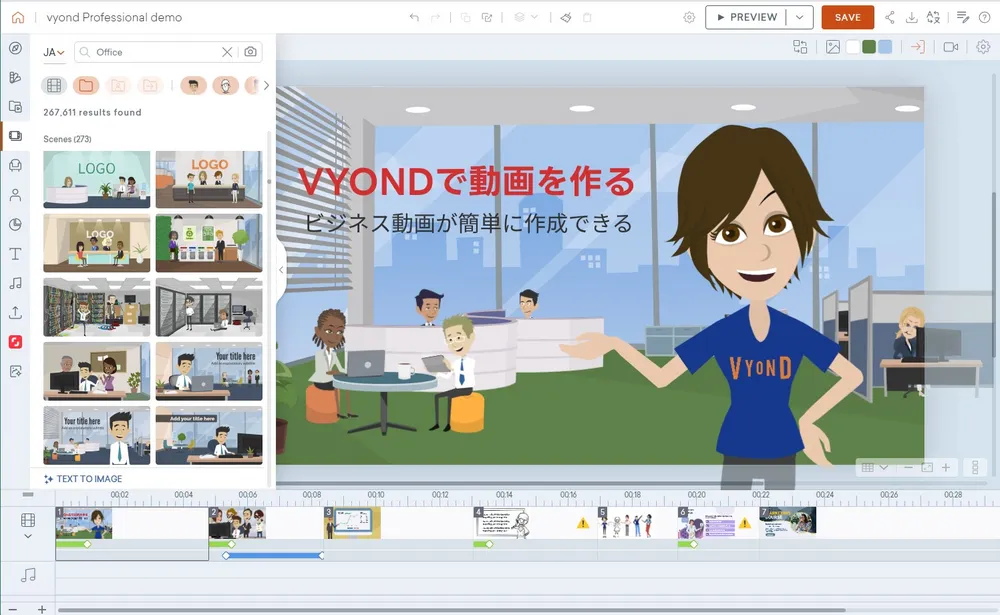Expand the Preview options dropdown arrow

coord(799,17)
